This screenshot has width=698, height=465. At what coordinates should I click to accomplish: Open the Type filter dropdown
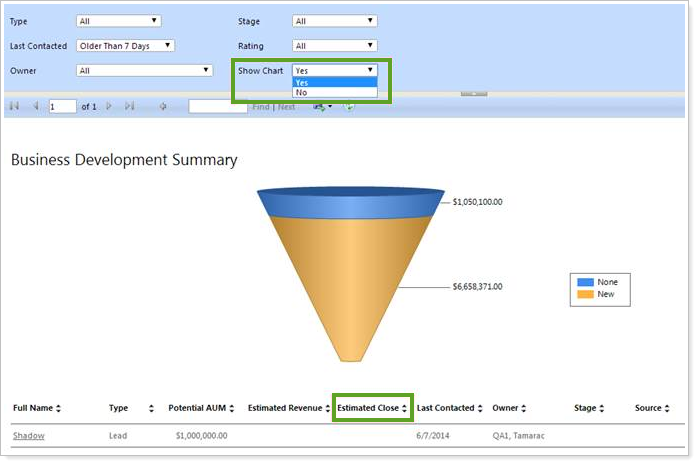coord(118,20)
